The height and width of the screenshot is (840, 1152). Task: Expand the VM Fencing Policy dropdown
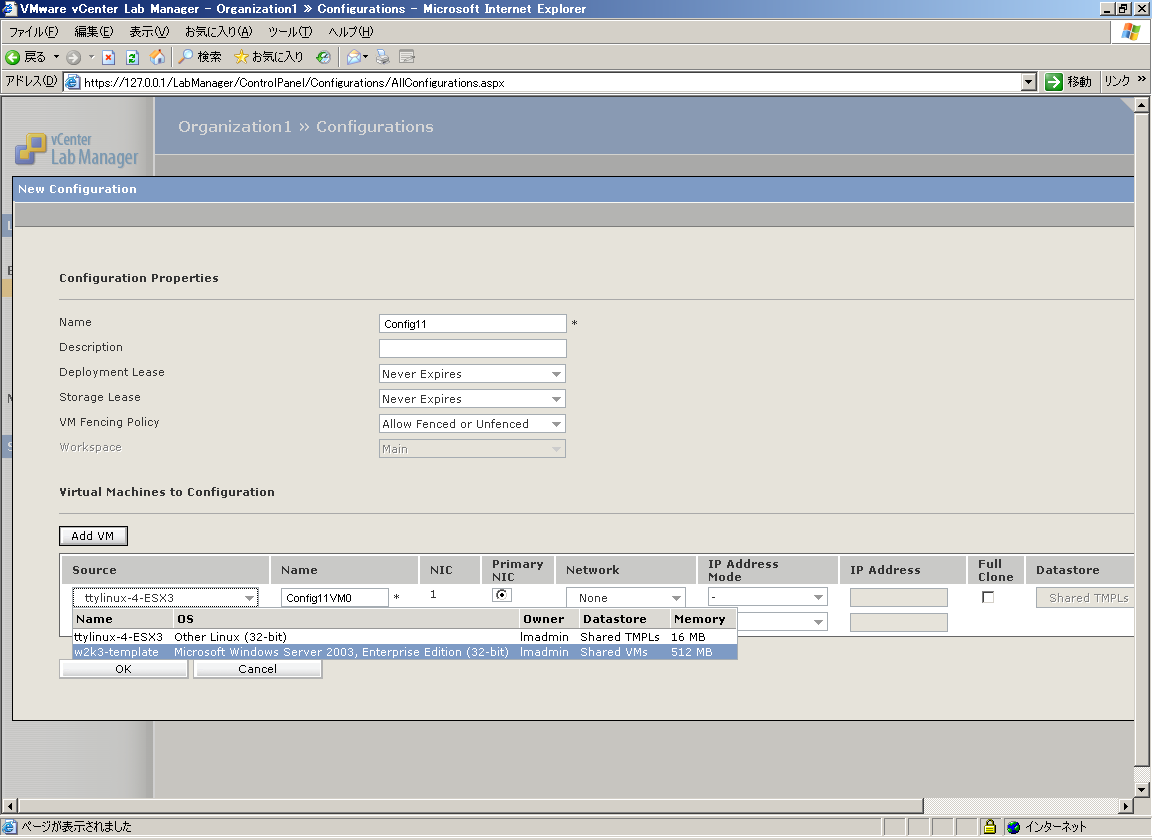472,424
